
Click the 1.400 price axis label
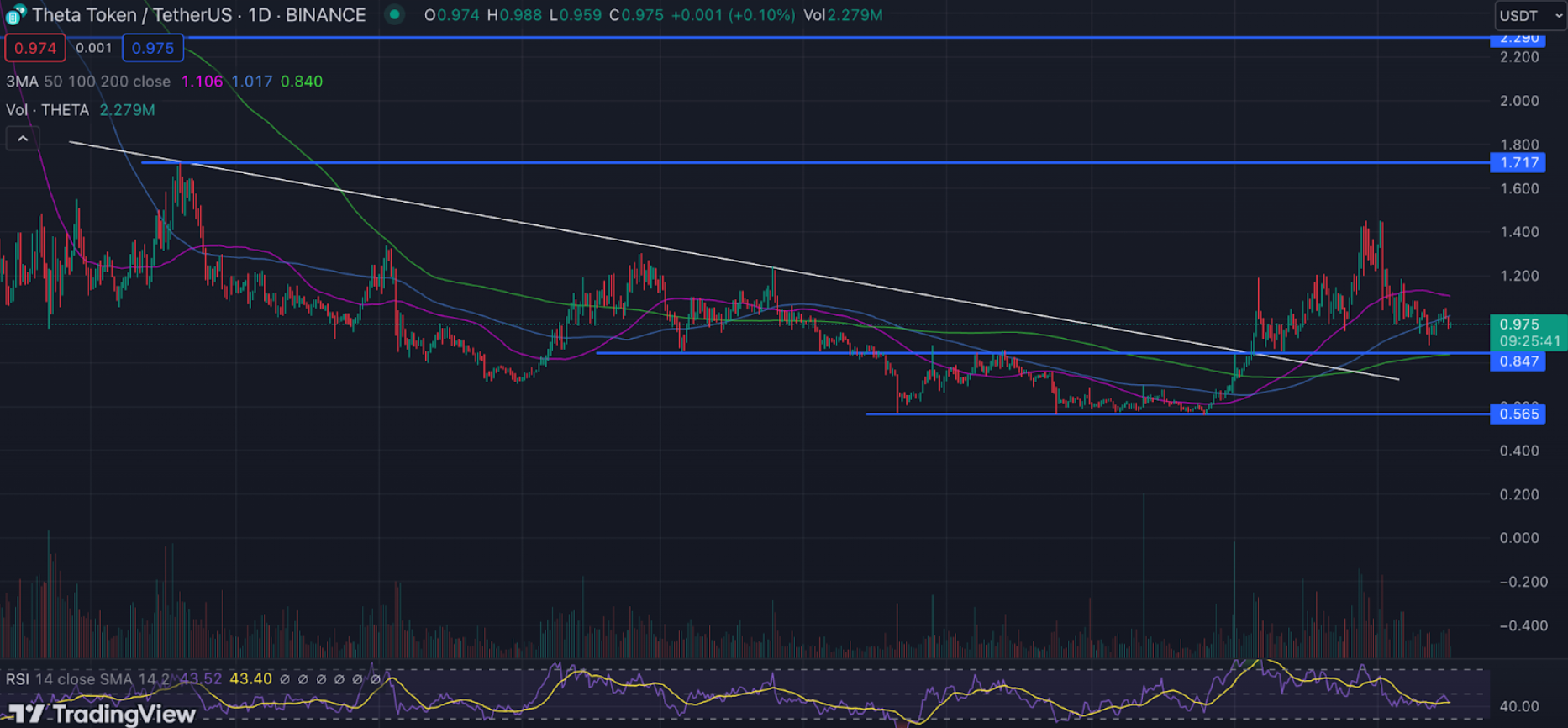pos(1519,232)
